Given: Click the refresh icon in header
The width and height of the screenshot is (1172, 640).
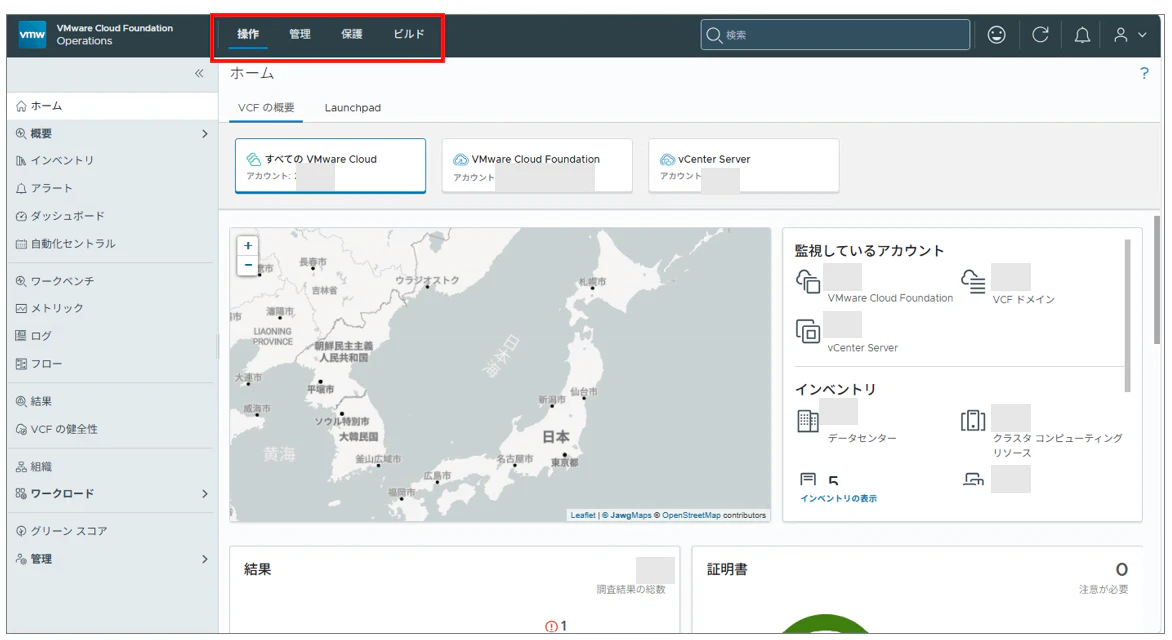Looking at the screenshot, I should [1040, 34].
